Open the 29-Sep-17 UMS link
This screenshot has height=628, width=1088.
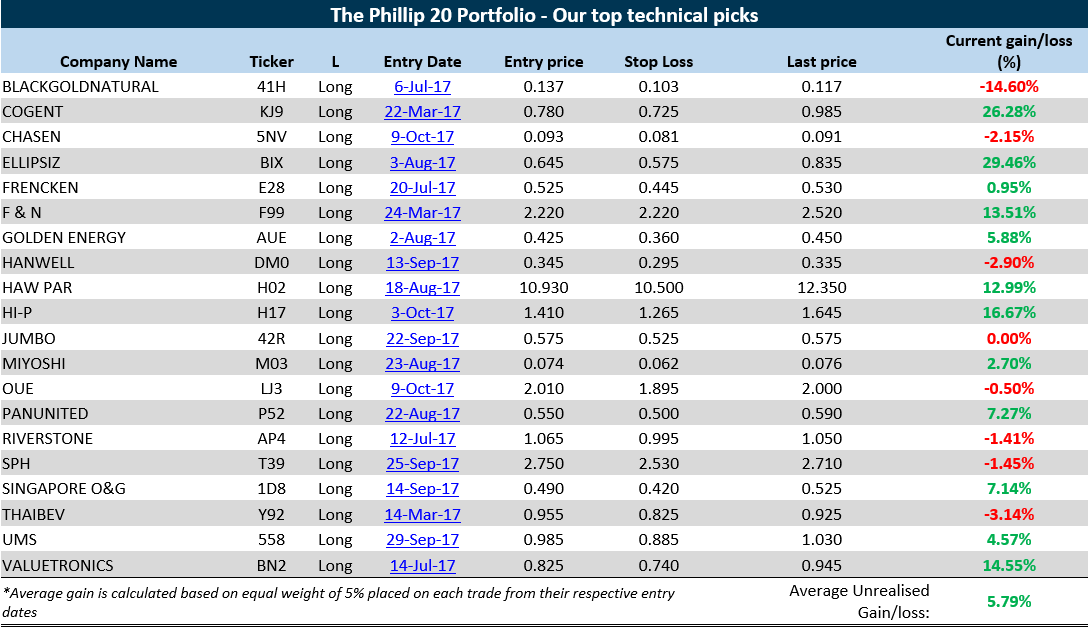click(x=422, y=540)
